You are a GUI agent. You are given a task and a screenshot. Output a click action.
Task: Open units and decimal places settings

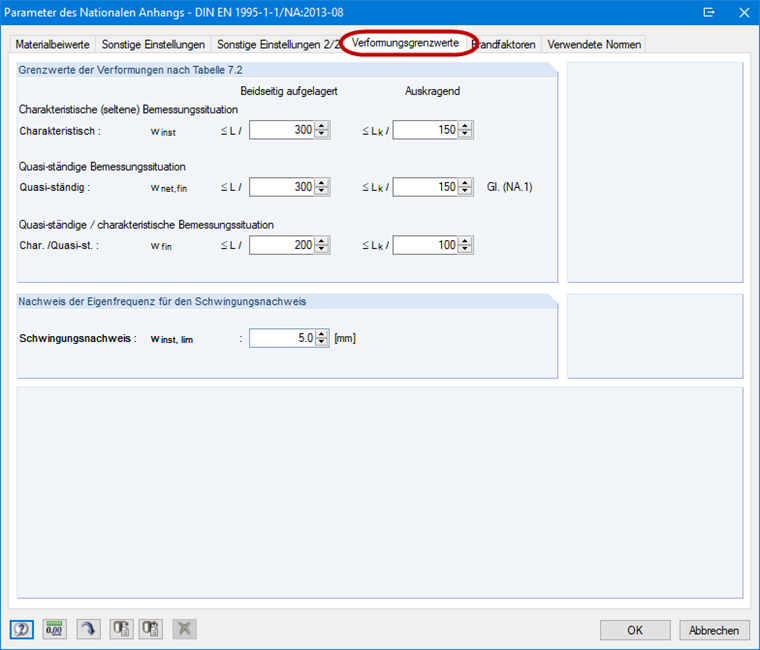point(54,630)
